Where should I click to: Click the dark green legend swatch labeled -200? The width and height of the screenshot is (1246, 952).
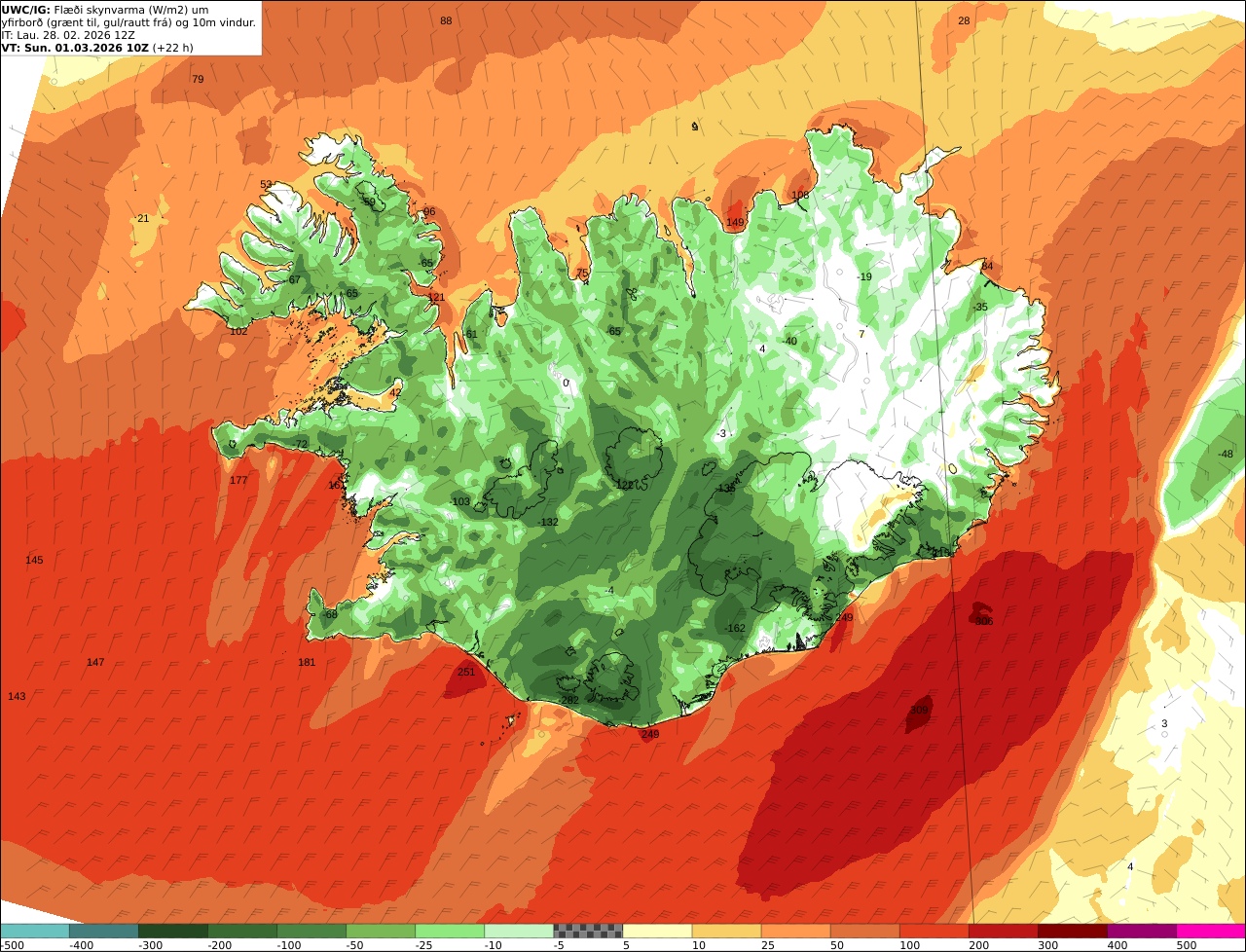point(242,931)
